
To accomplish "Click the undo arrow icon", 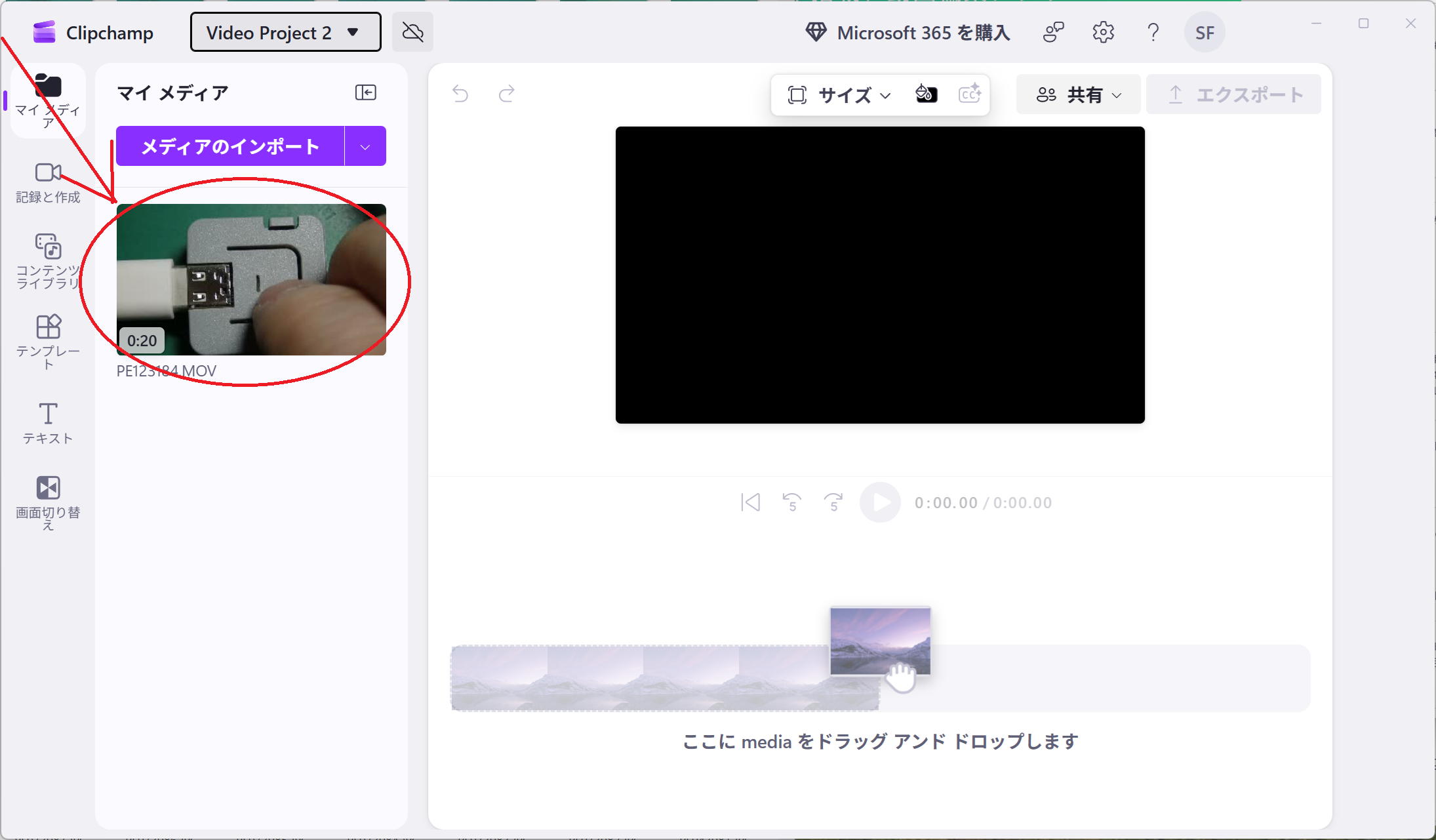I will 460,94.
